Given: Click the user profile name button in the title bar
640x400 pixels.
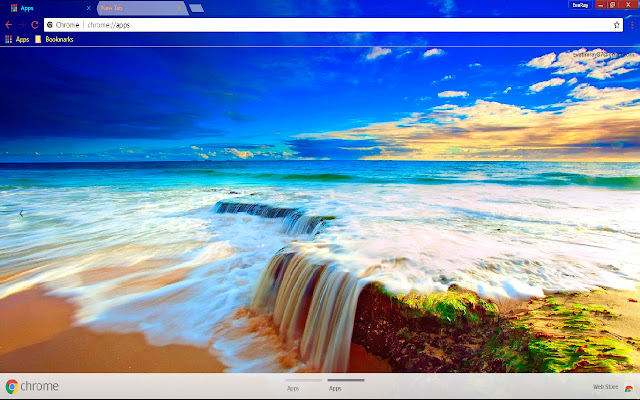Looking at the screenshot, I should pyautogui.click(x=580, y=5).
